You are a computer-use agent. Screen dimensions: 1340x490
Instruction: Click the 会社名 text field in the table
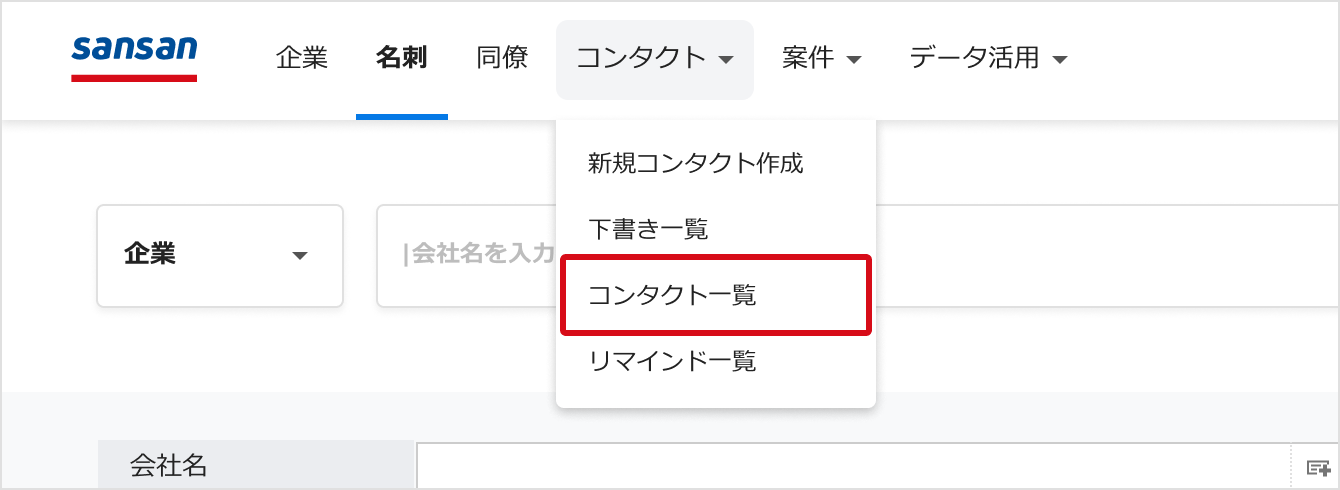[853, 466]
